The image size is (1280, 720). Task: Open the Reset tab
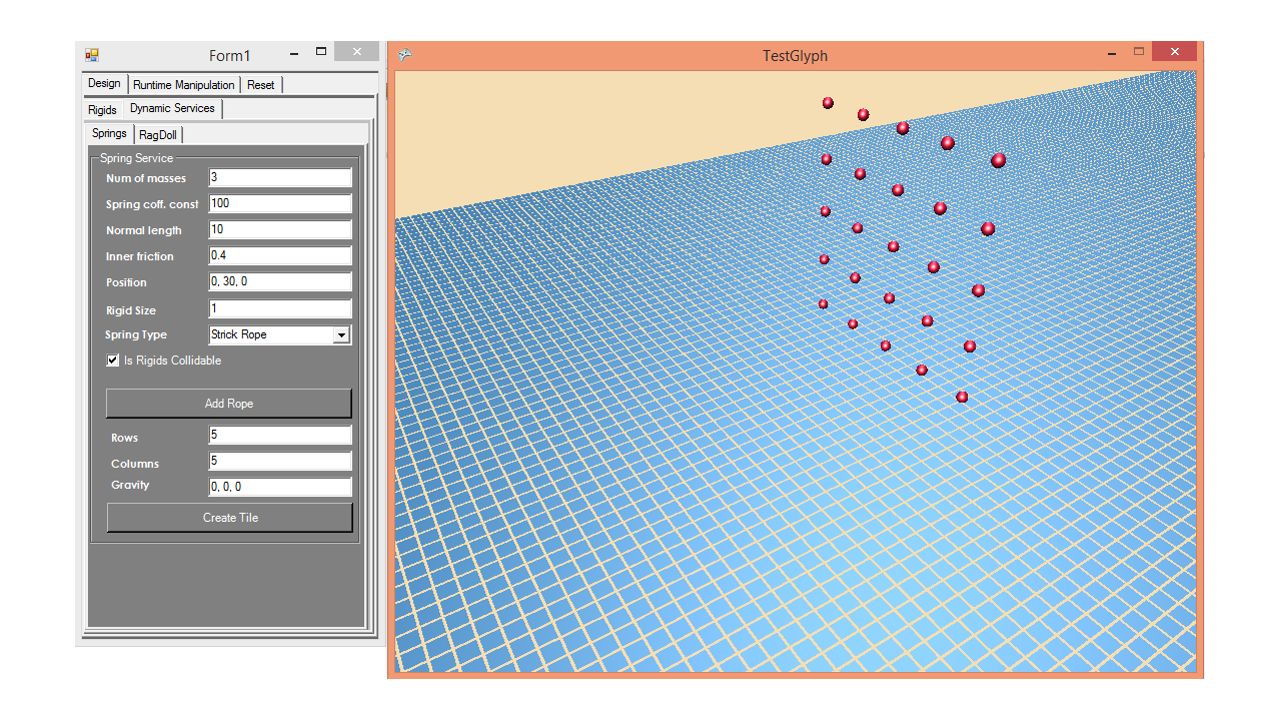(260, 84)
